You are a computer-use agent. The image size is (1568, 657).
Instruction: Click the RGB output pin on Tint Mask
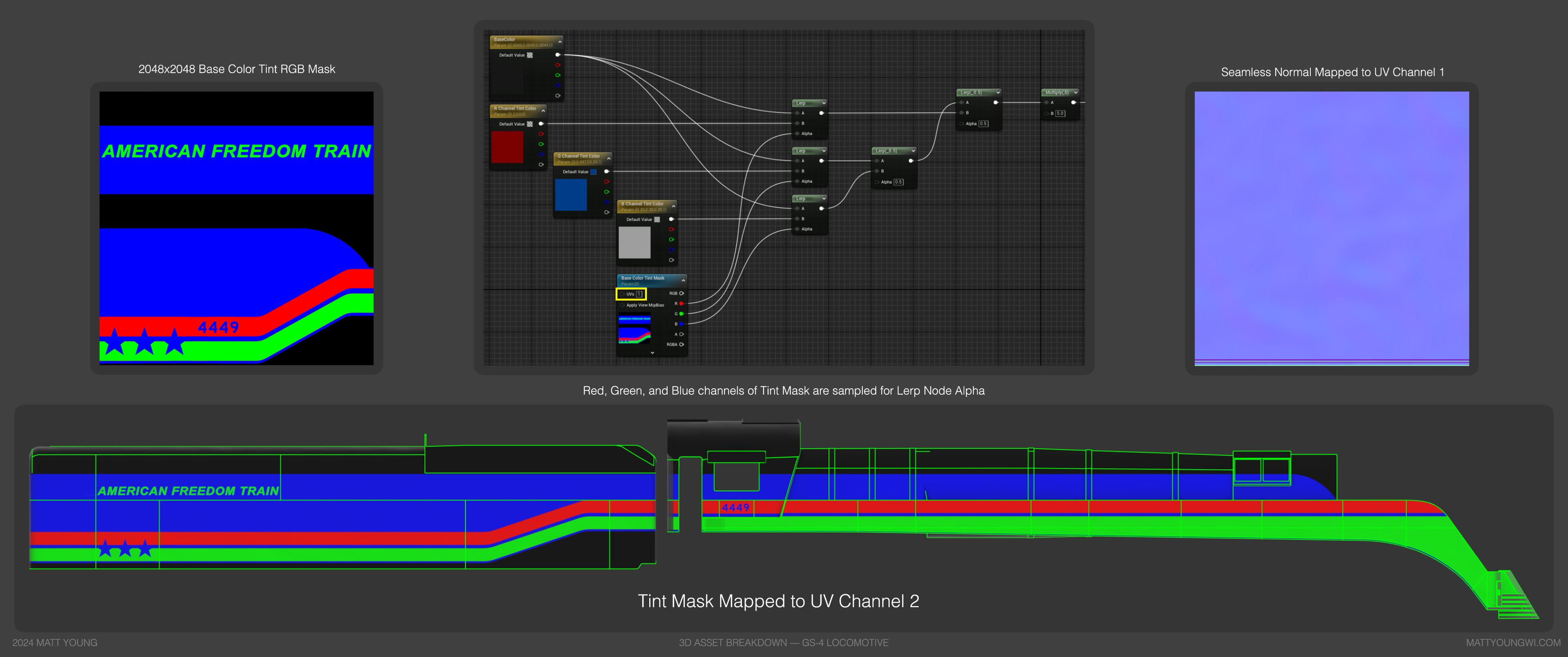[681, 294]
